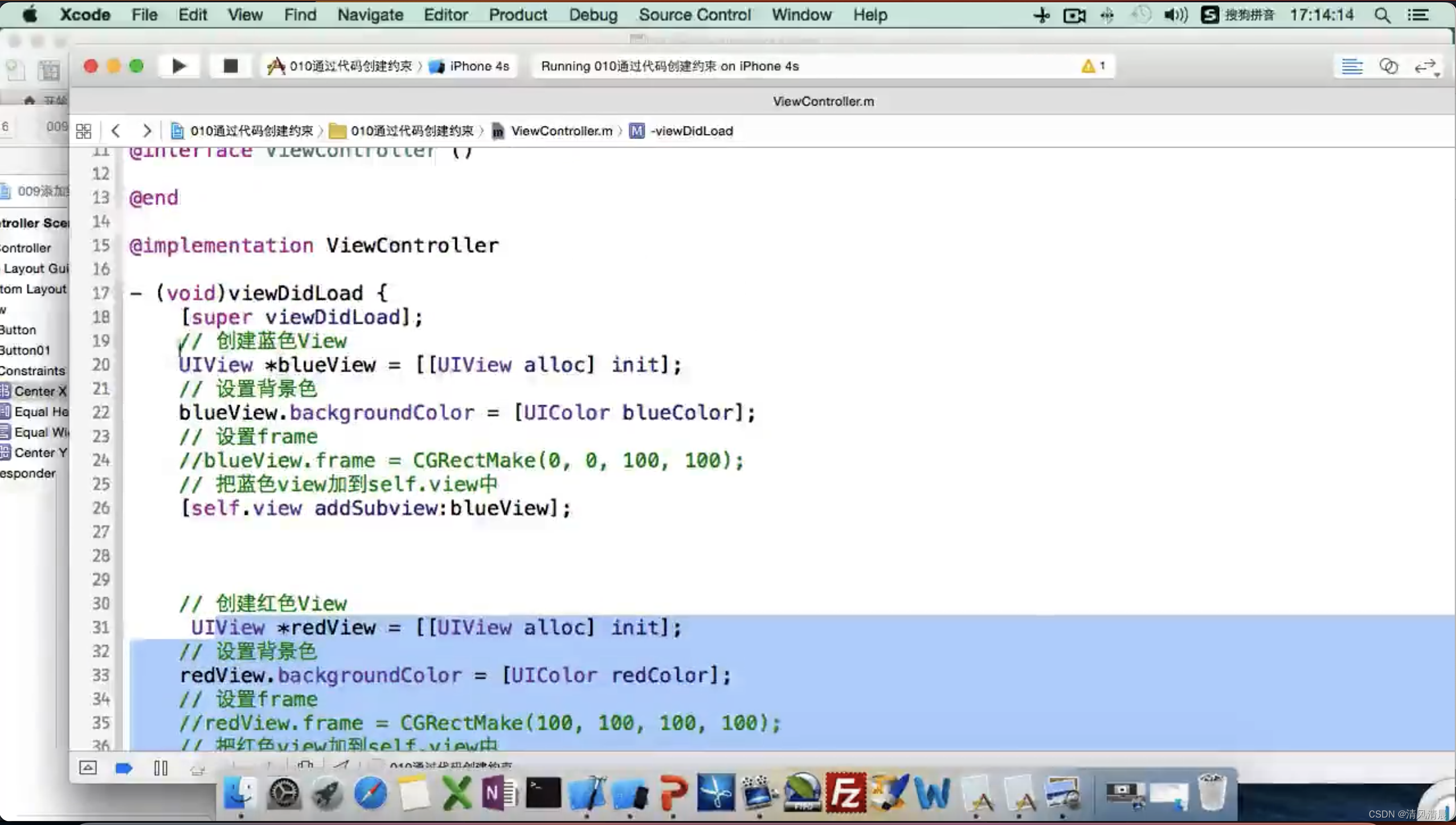Select the Equal He constraint in the outline
This screenshot has height=825, width=1456.
point(34,412)
